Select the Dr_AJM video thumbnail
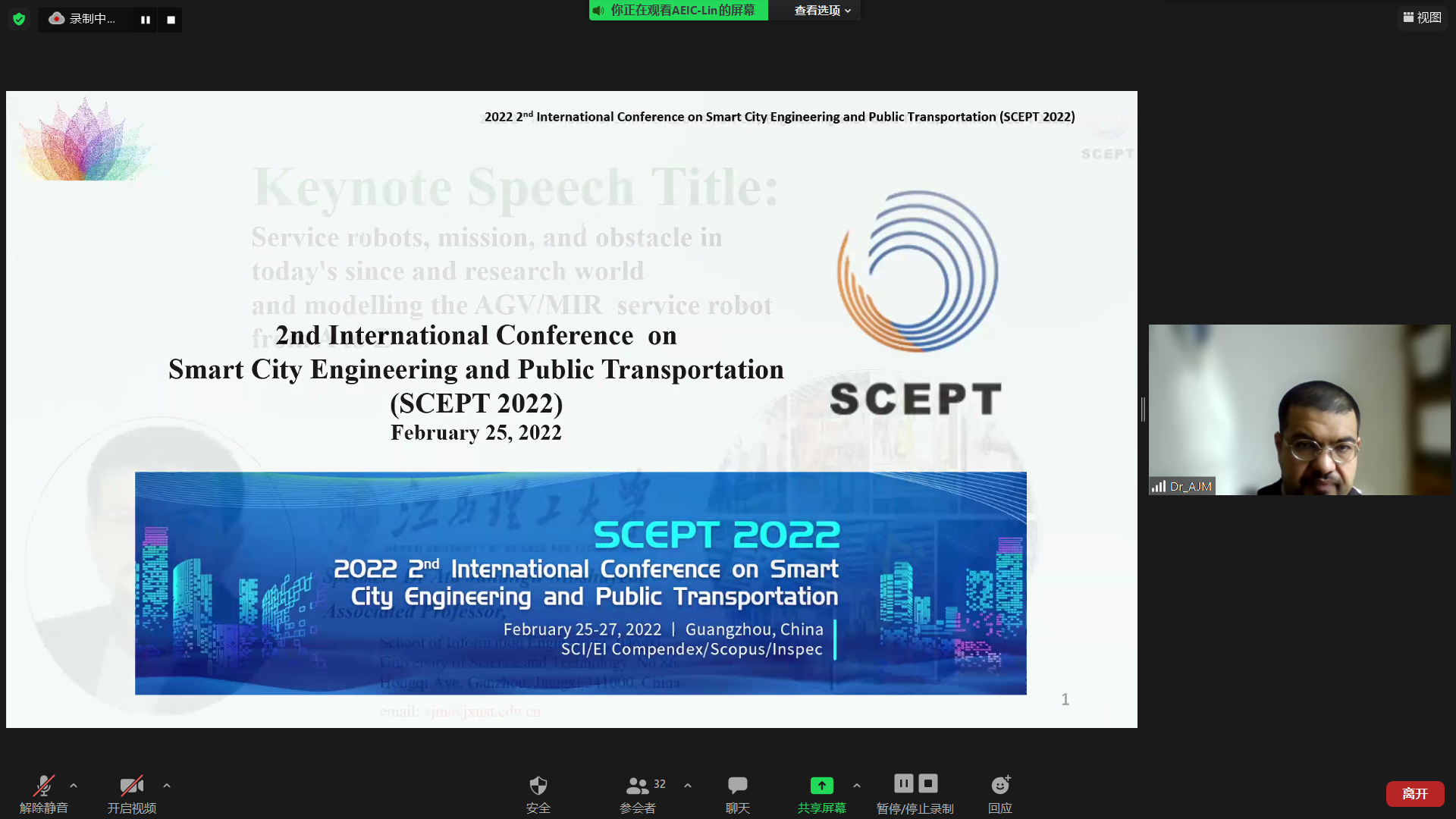1456x819 pixels. coord(1299,409)
